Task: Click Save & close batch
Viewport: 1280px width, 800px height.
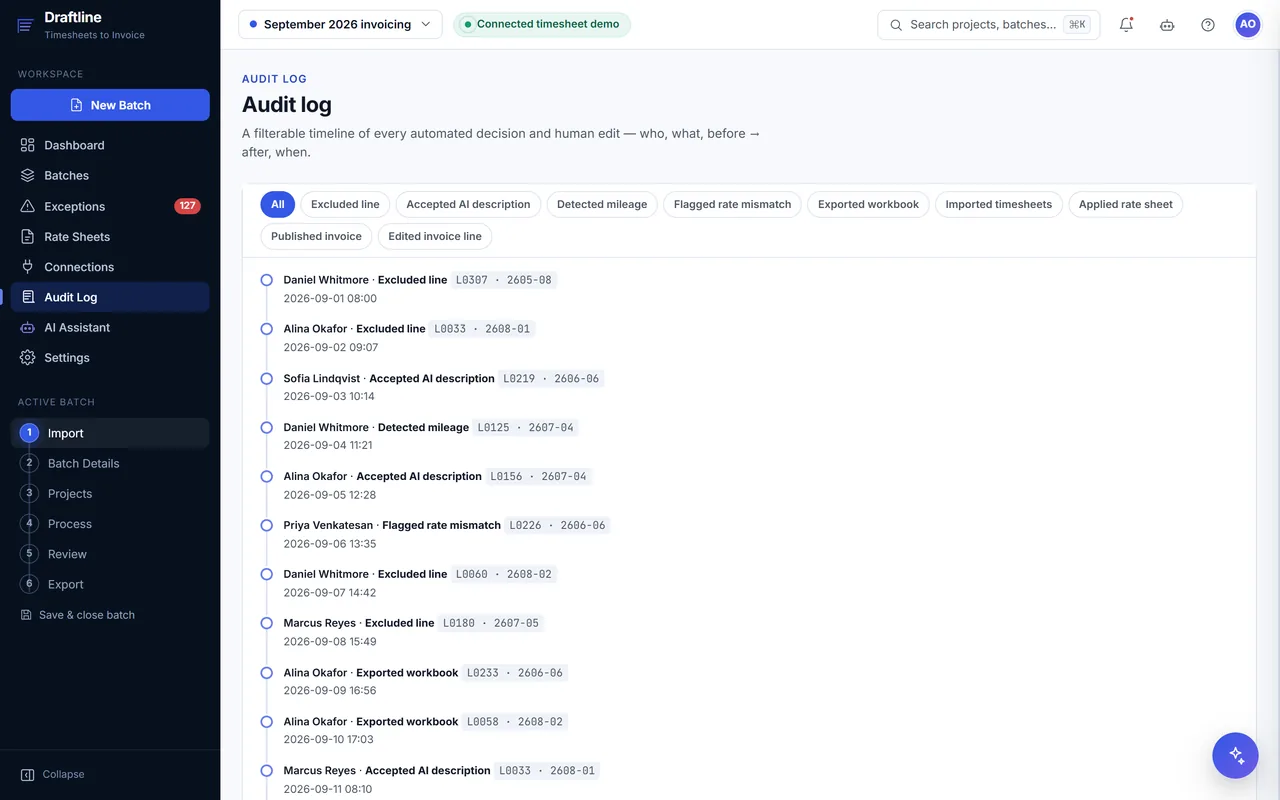Action: (x=78, y=615)
